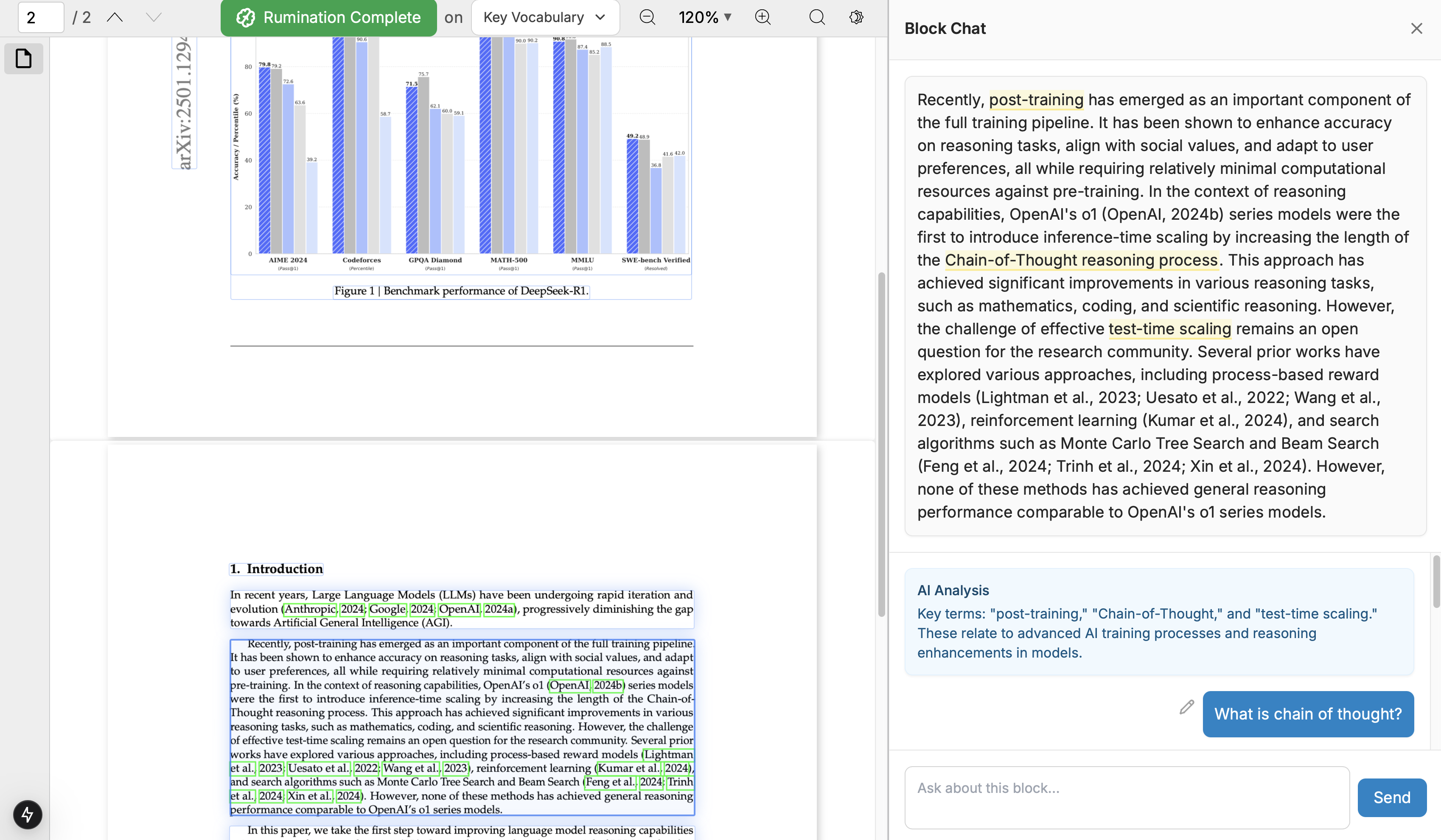
Task: Click the highlighted post-training term
Action: pyautogui.click(x=1036, y=100)
